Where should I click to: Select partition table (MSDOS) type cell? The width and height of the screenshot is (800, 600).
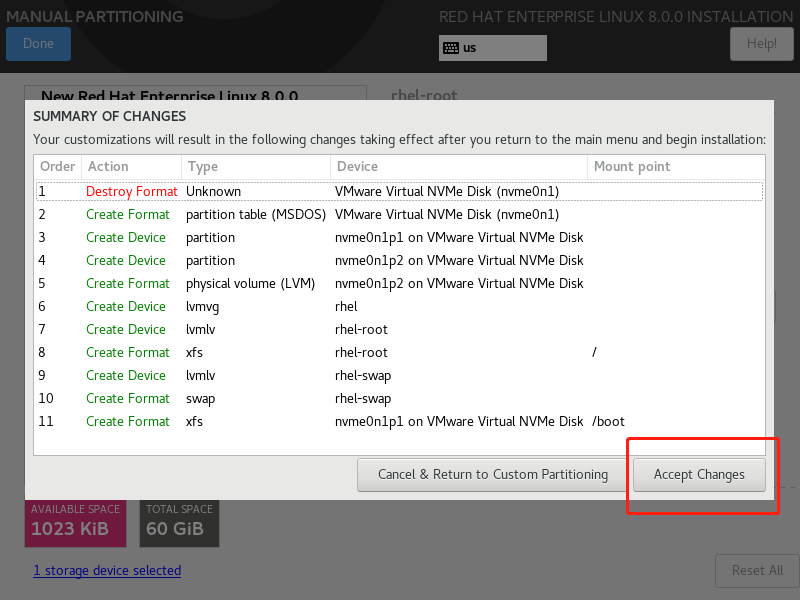pyautogui.click(x=256, y=214)
